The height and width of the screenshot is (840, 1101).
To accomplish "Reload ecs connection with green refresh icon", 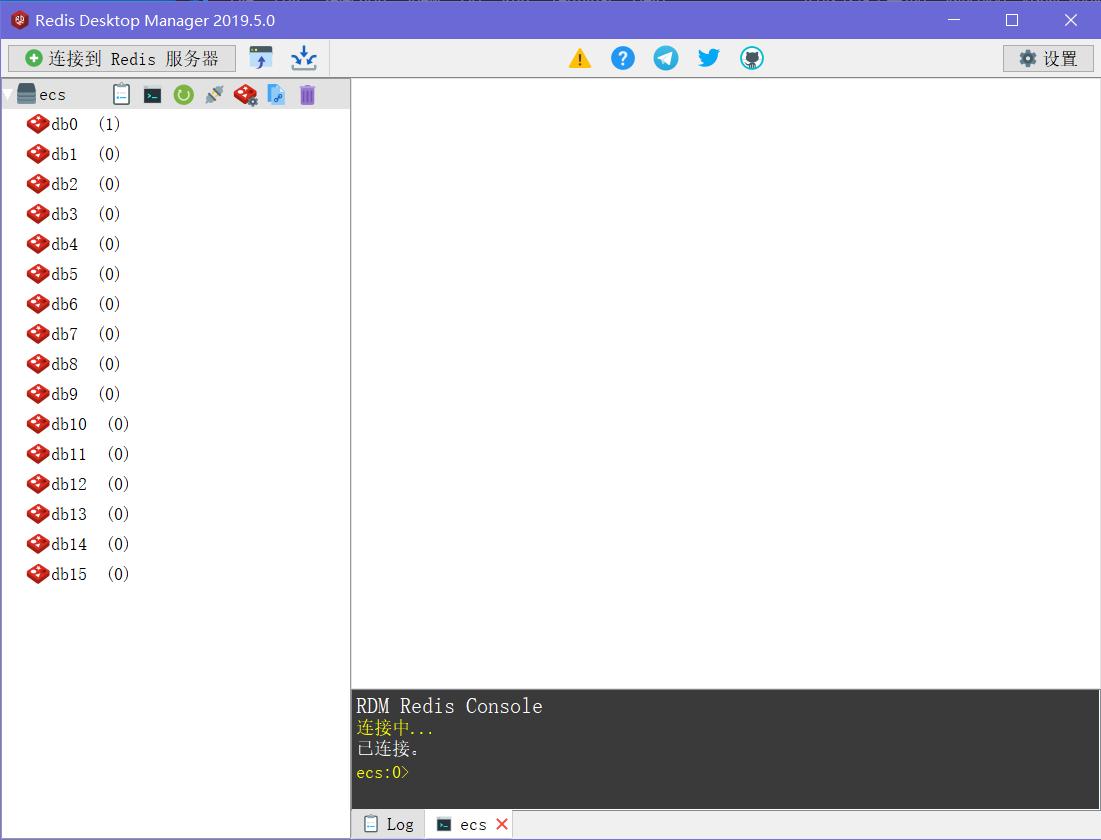I will [x=183, y=94].
